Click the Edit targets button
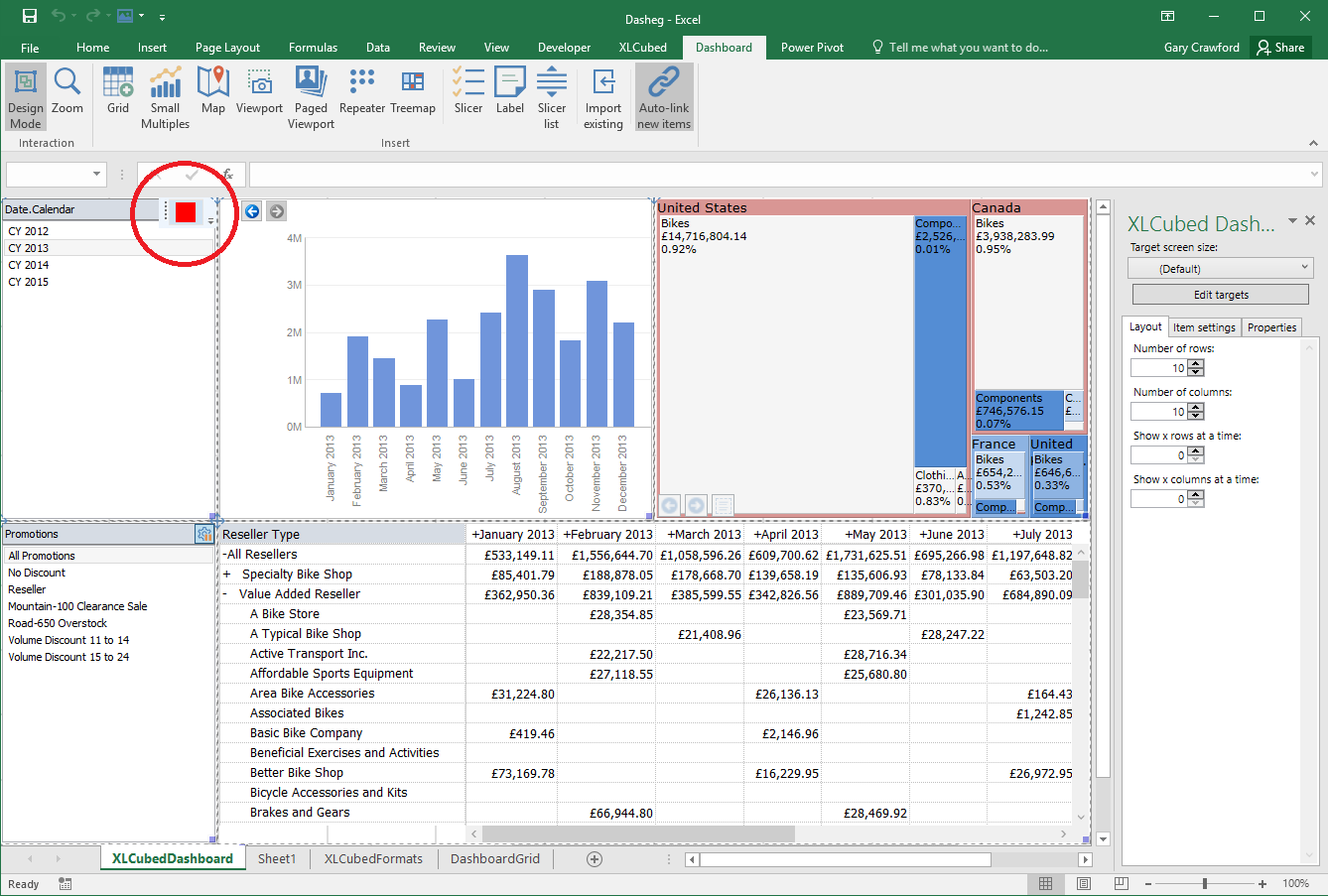The image size is (1328, 896). click(x=1221, y=295)
